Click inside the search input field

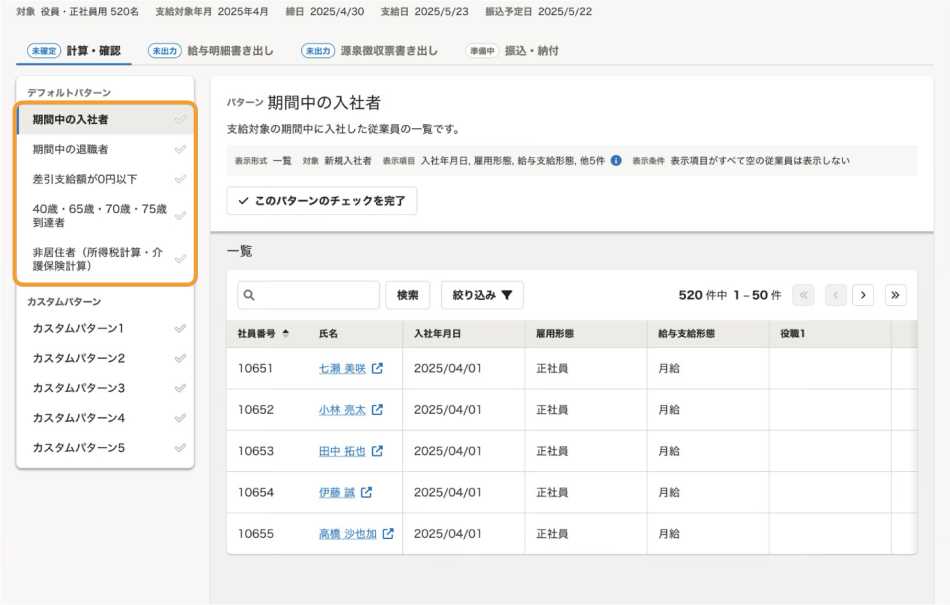(x=310, y=294)
